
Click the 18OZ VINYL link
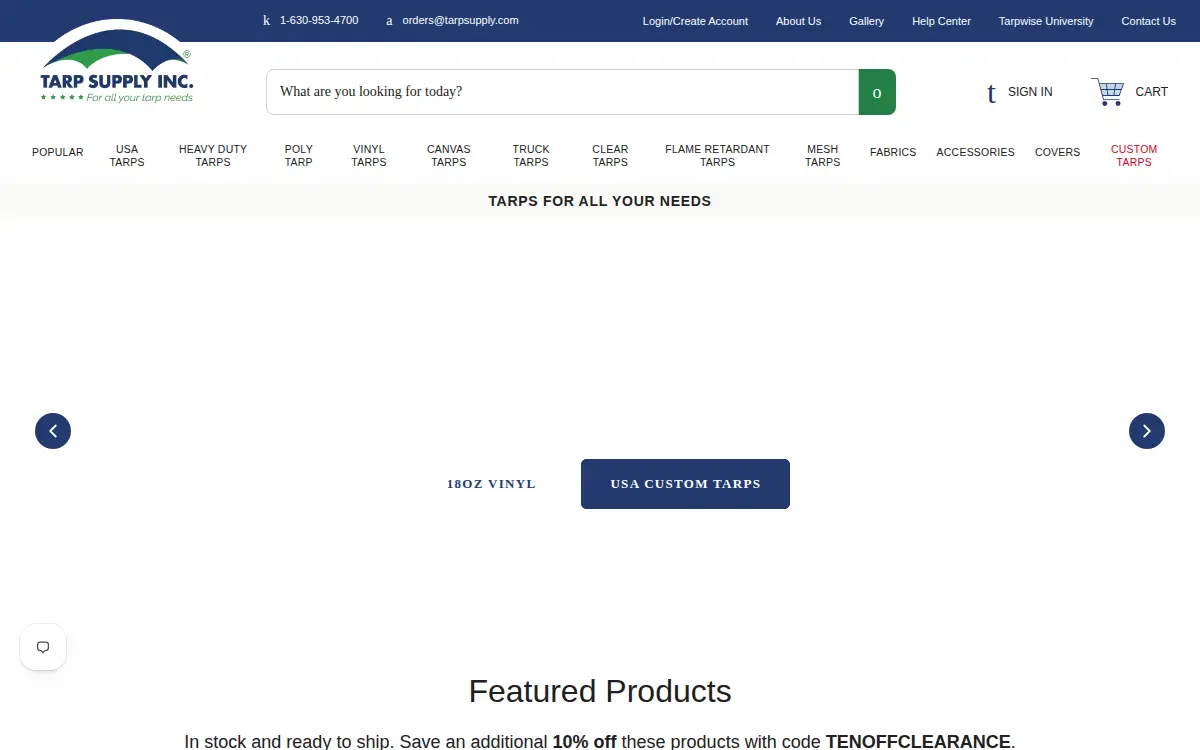[491, 484]
